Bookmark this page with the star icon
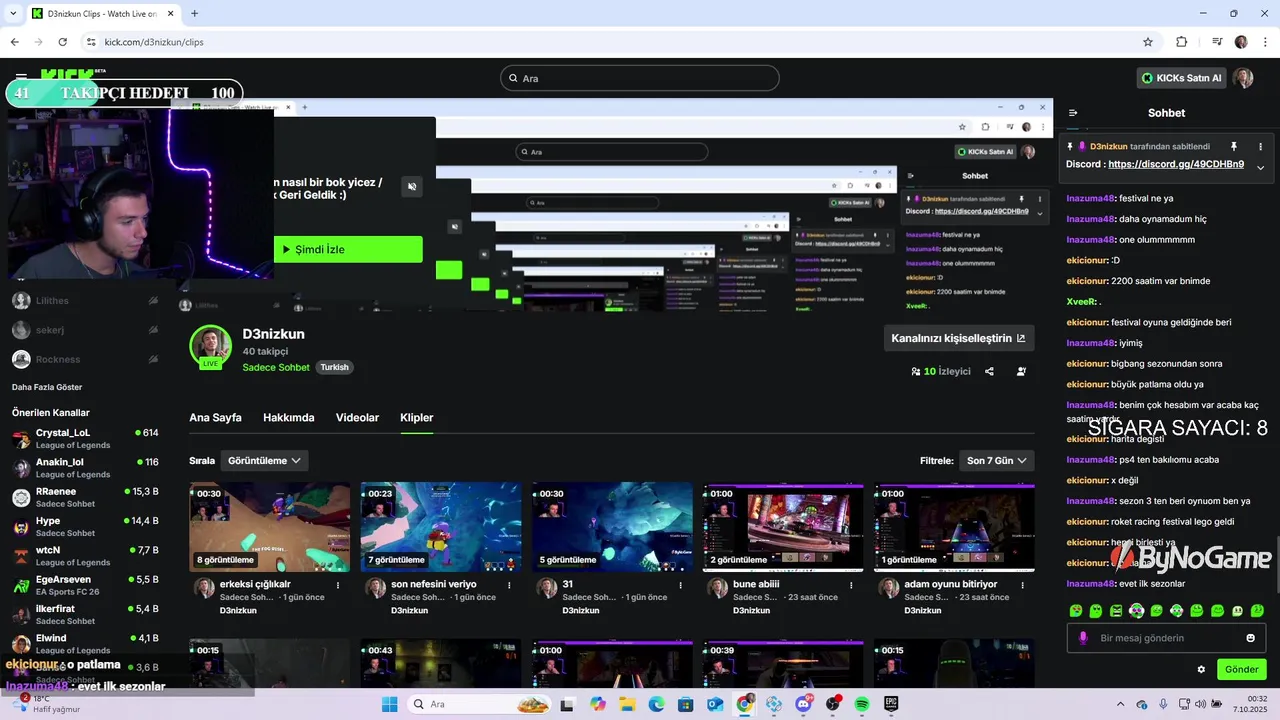This screenshot has width=1280, height=720. (1148, 42)
